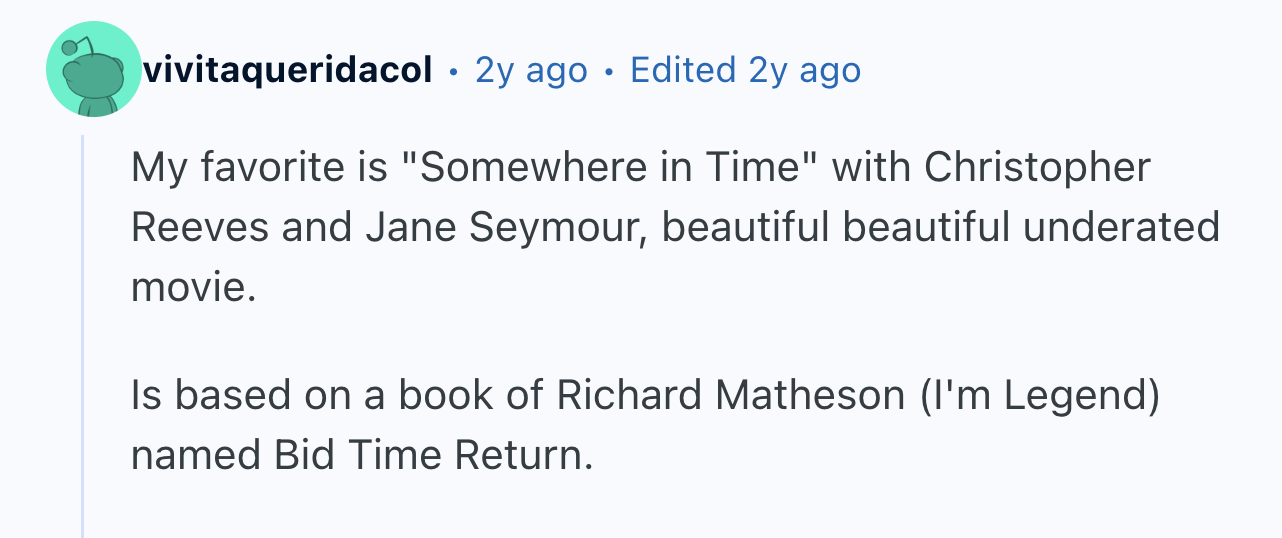The width and height of the screenshot is (1282, 538).
Task: Open vivitaqueridacol's user profile
Action: 288,70
